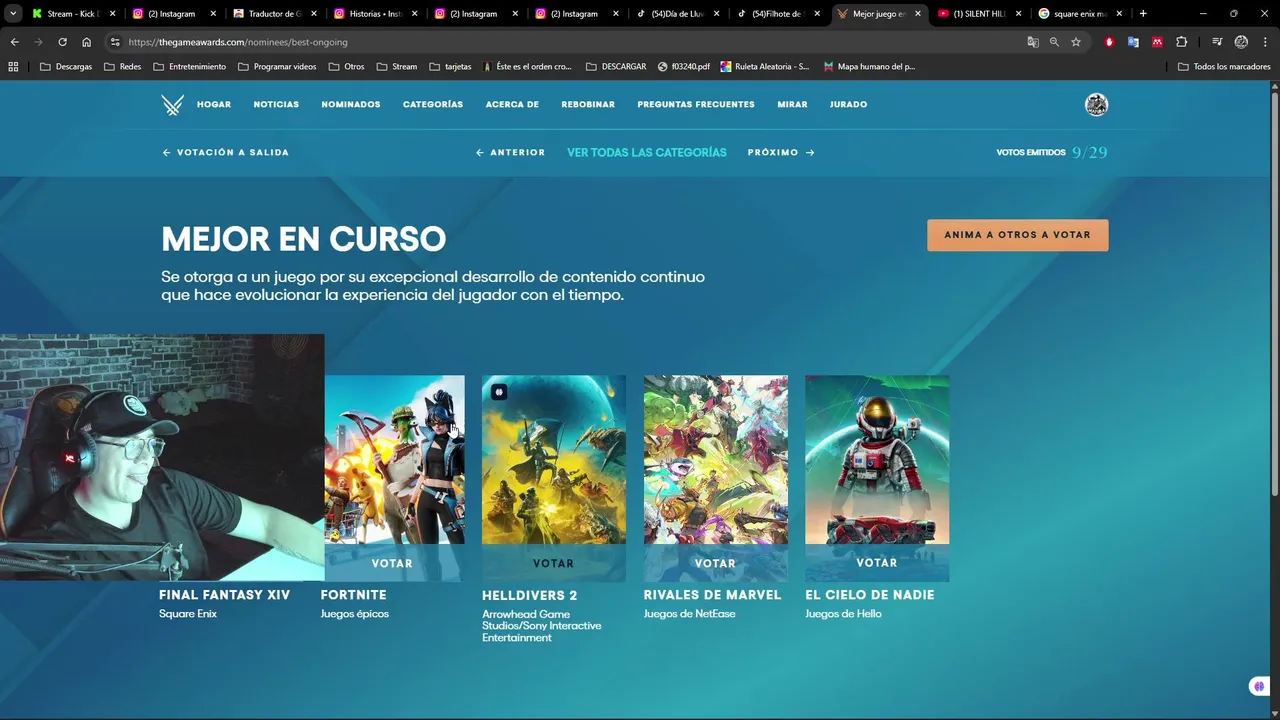Click the small badge icon on Helldivers 2 card
1280x720 pixels.
click(499, 392)
